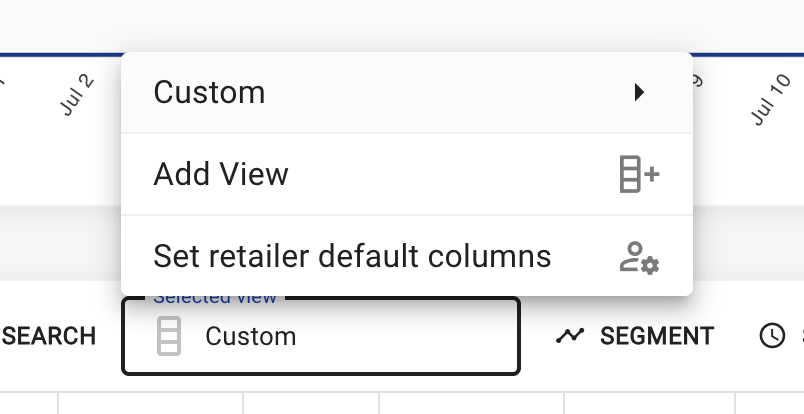The width and height of the screenshot is (804, 414).
Task: Click the Add View column-plus icon
Action: (639, 174)
